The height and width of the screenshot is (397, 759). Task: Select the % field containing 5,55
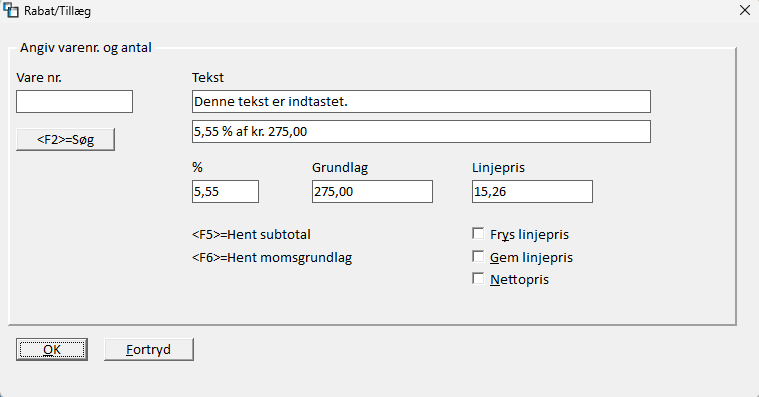[x=225, y=192]
